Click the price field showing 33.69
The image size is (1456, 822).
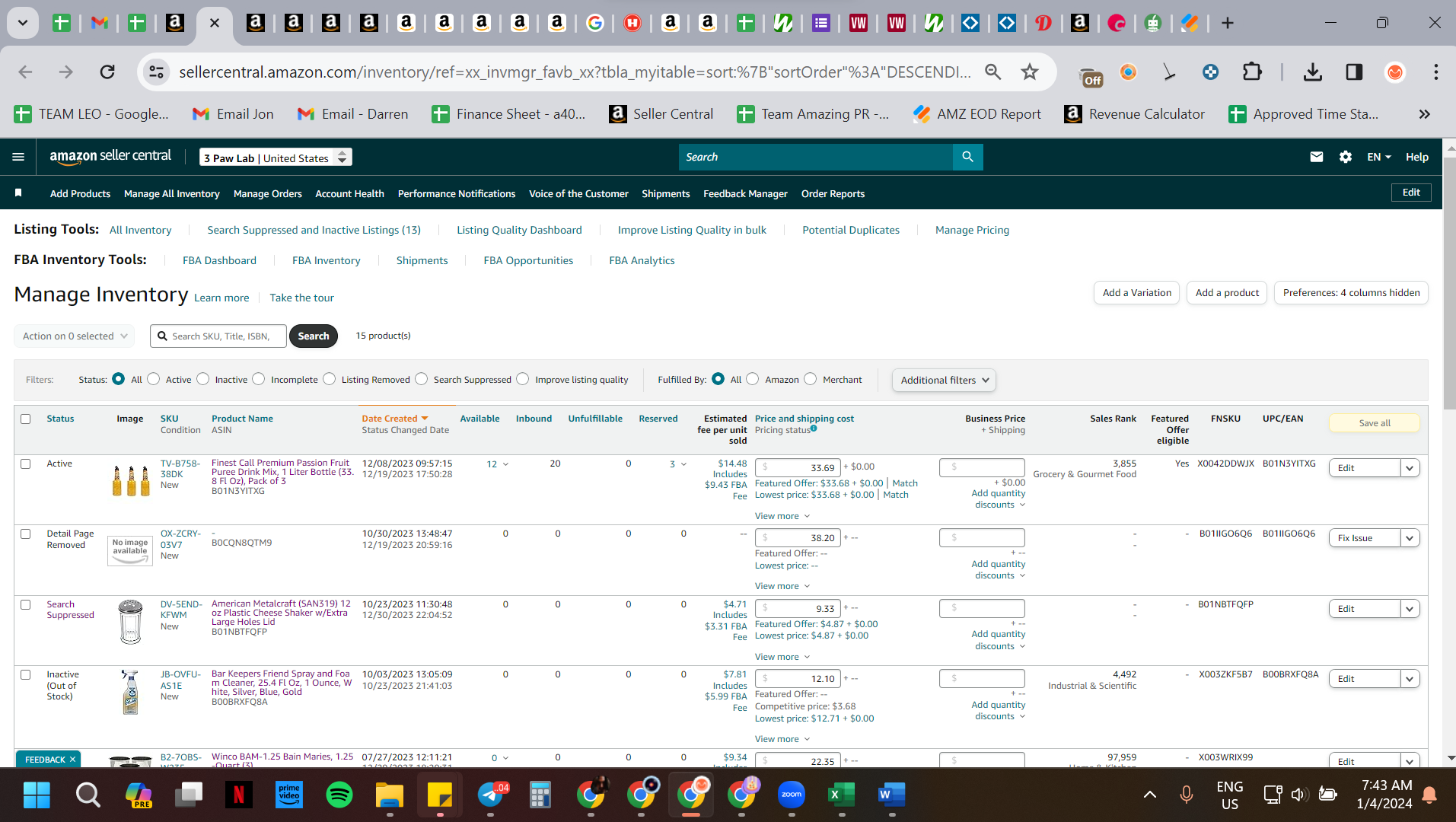(798, 467)
